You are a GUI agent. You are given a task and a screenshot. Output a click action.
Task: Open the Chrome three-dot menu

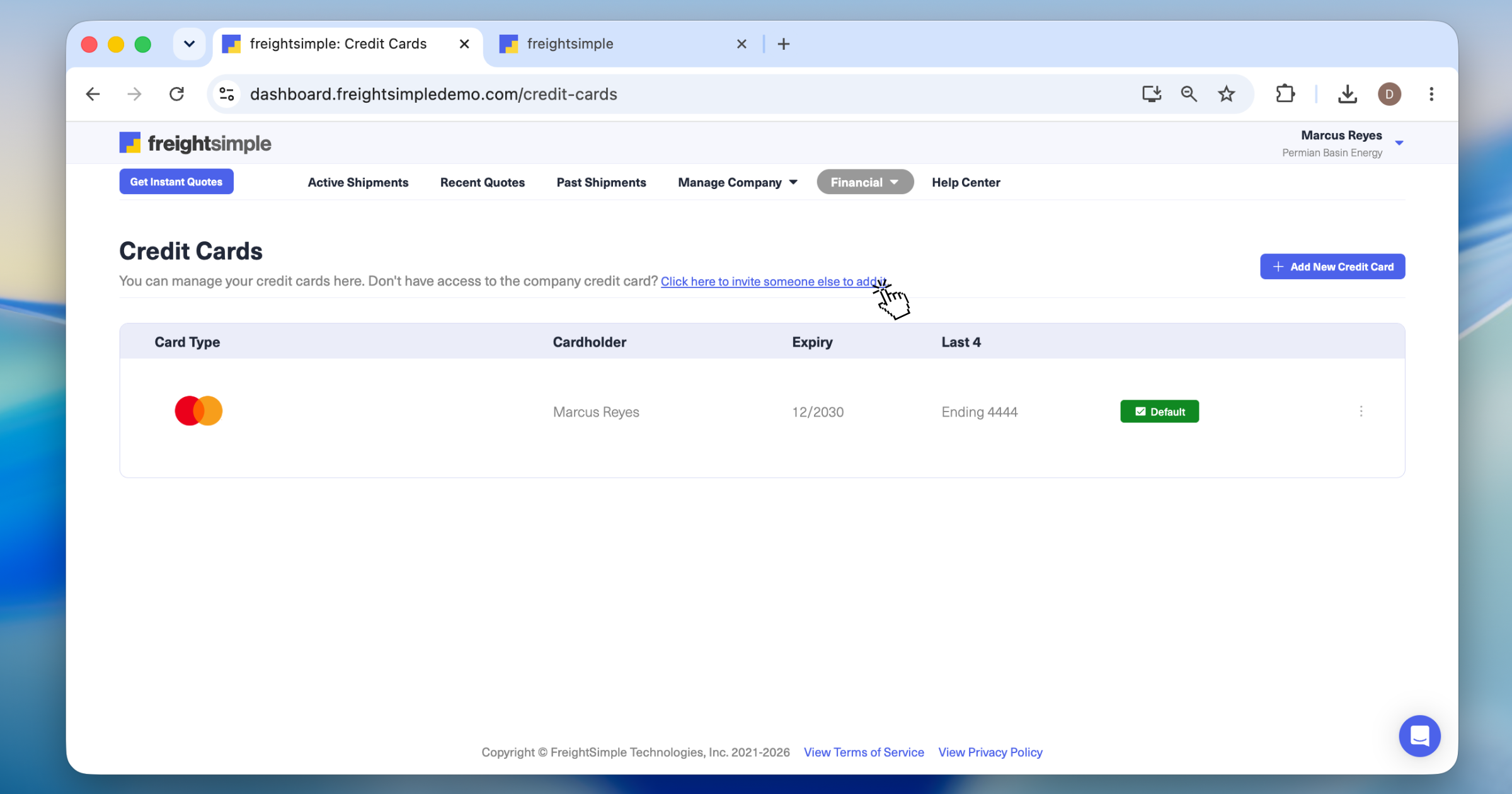pos(1431,95)
